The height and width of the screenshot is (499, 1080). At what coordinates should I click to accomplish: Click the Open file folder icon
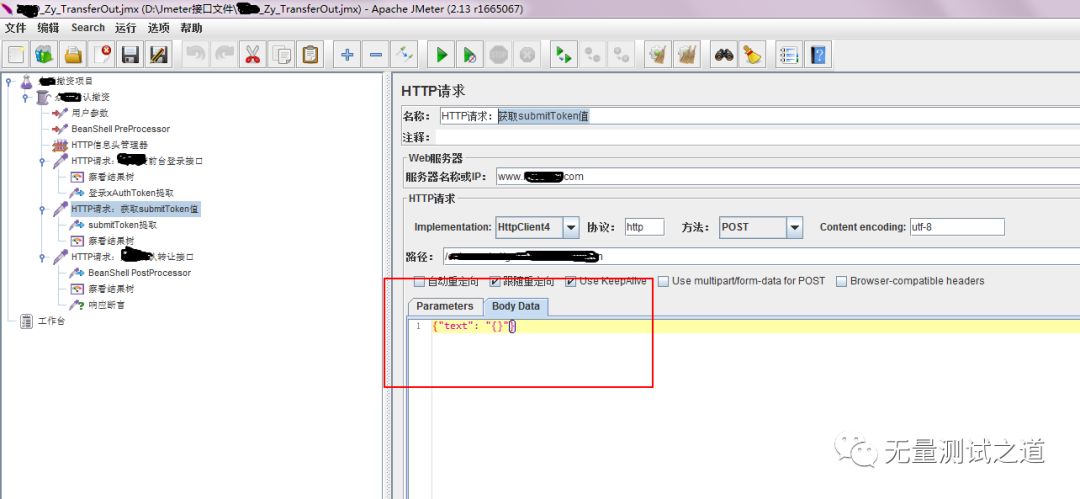[x=74, y=54]
